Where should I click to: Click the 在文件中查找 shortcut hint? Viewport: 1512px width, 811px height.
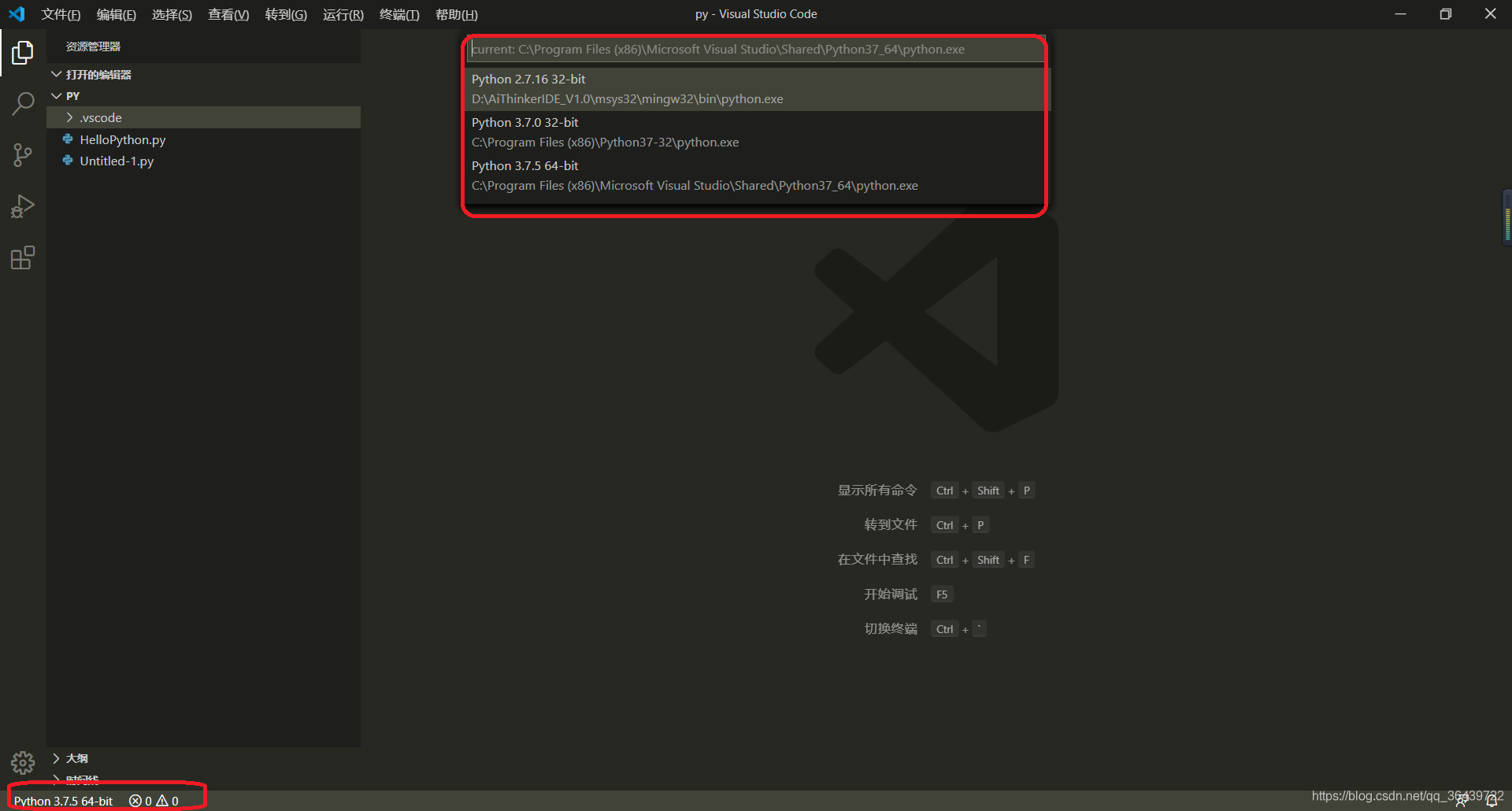point(877,560)
